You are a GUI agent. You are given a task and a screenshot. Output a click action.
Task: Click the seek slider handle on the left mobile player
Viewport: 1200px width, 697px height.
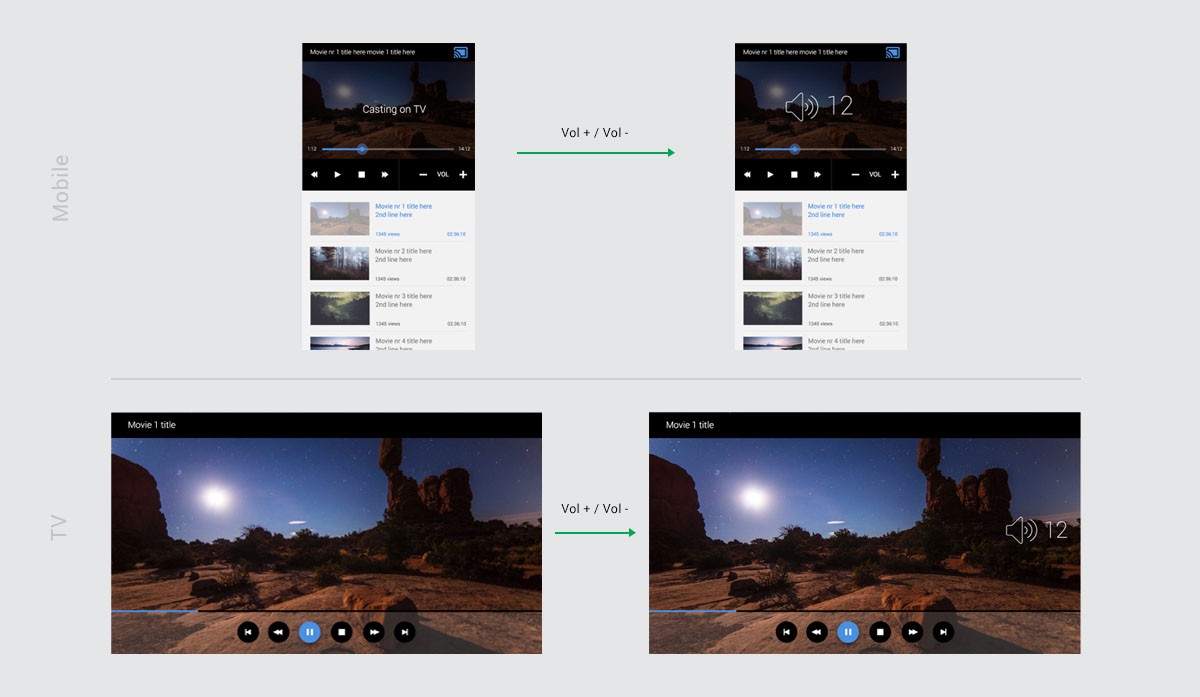click(x=362, y=149)
